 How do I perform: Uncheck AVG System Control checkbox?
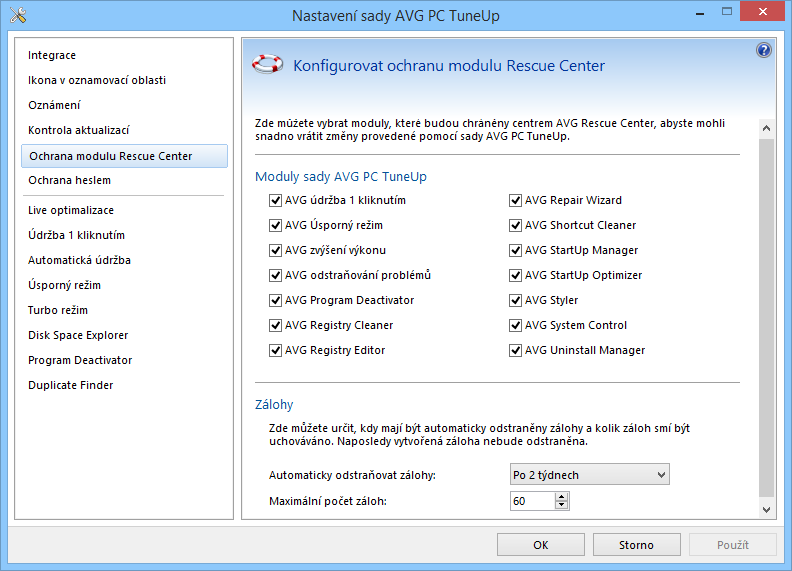(x=515, y=325)
